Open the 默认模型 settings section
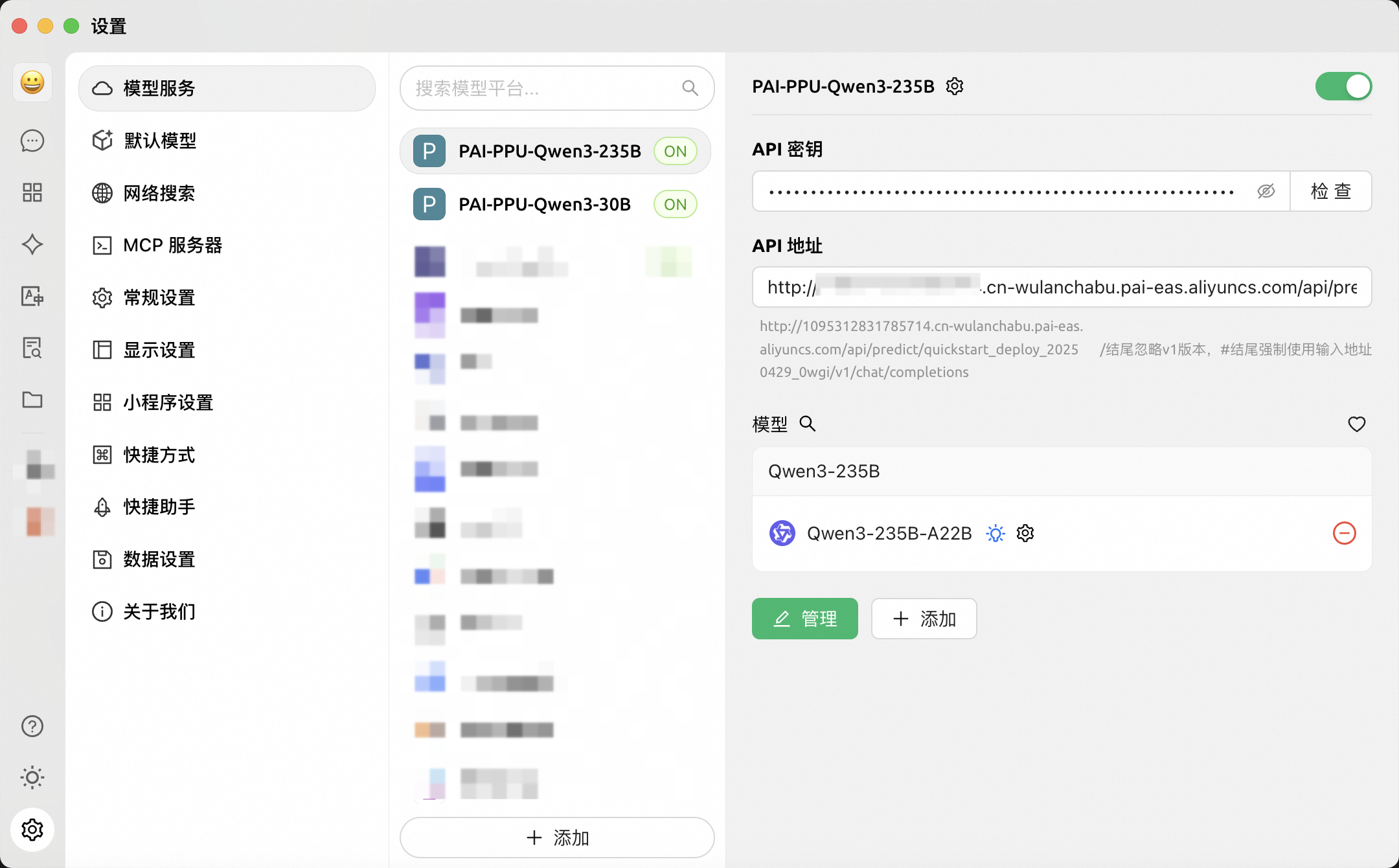This screenshot has width=1399, height=868. (x=160, y=141)
